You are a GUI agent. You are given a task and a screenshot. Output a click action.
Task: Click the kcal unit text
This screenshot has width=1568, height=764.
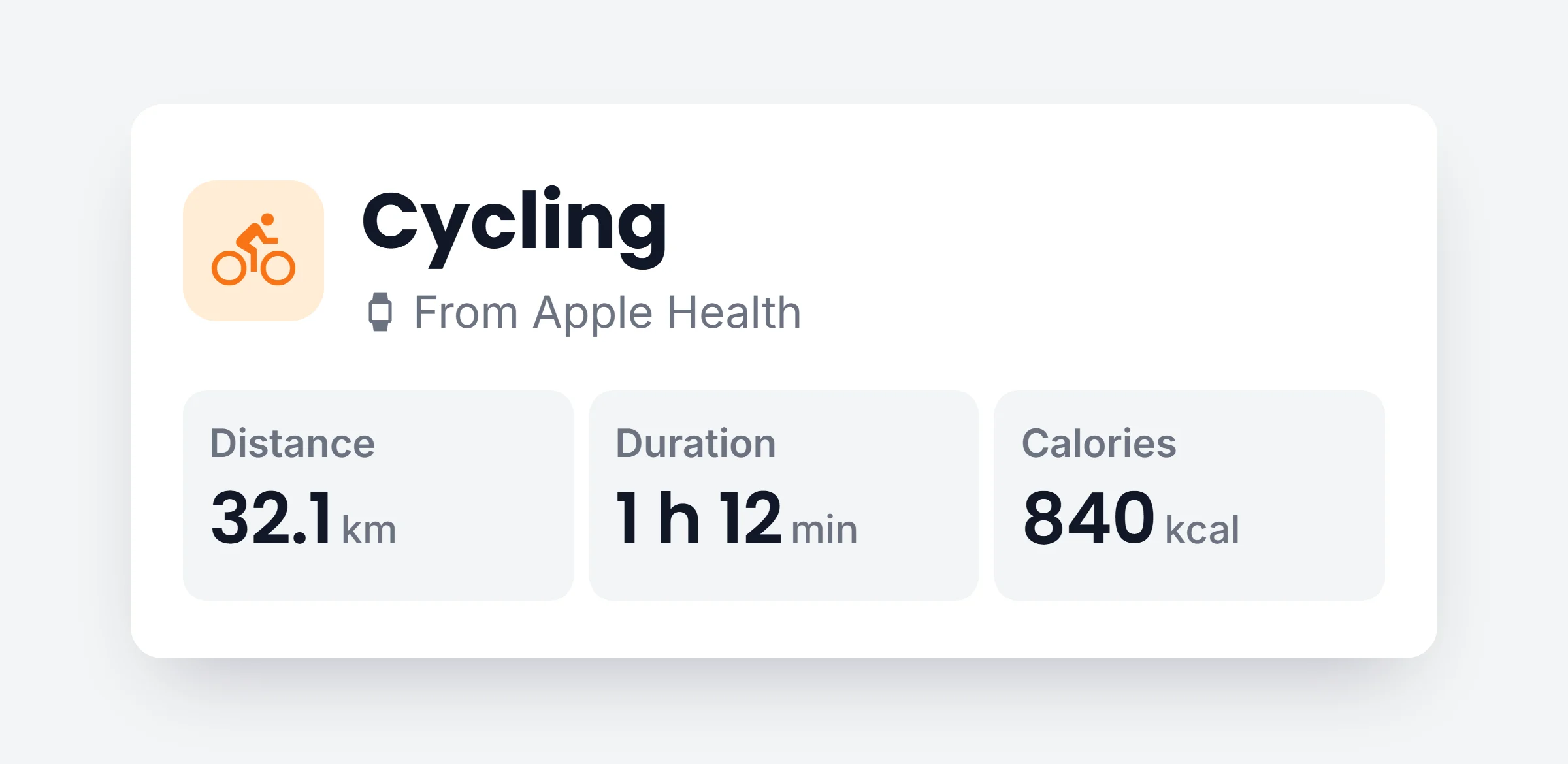tap(1203, 530)
